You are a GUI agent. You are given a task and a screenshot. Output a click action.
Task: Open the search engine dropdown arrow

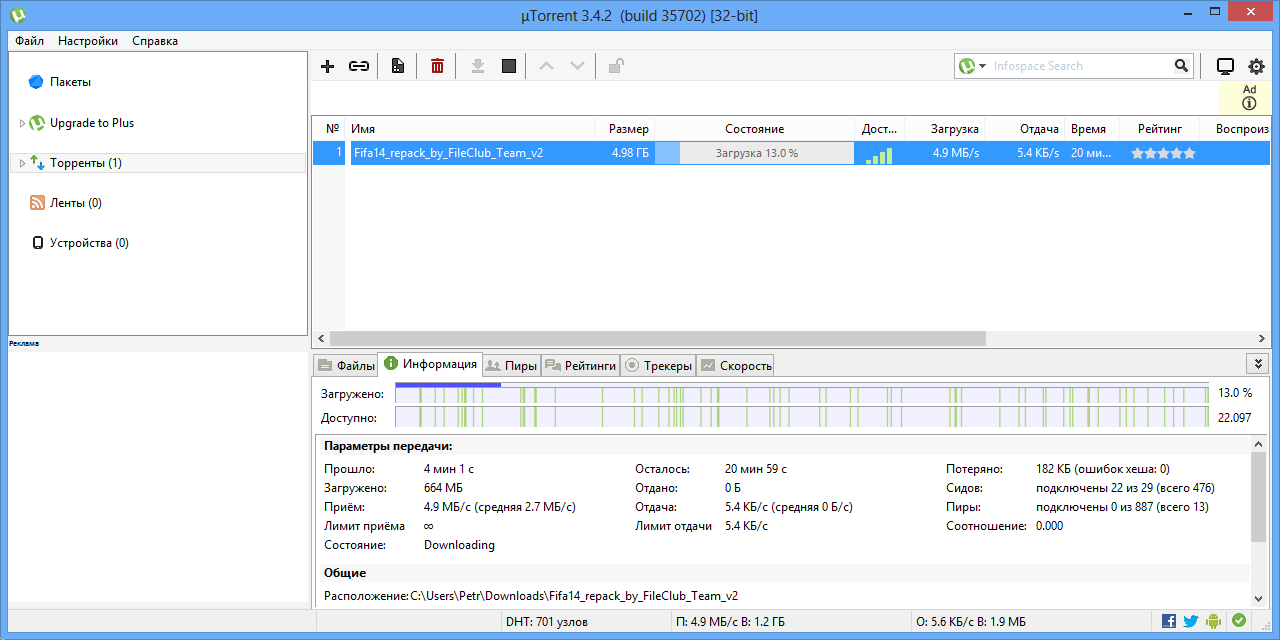(x=982, y=66)
